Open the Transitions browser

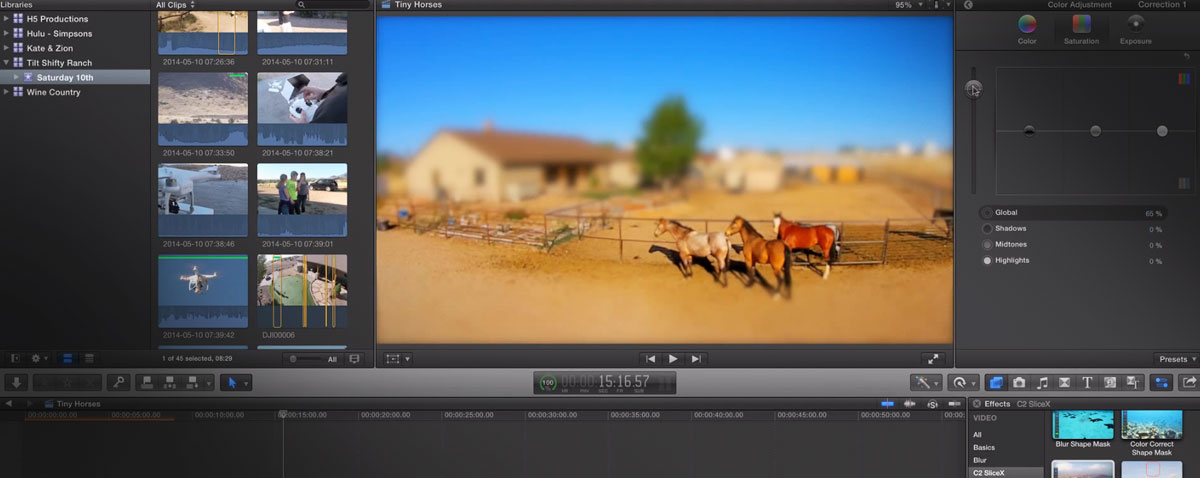[1065, 382]
